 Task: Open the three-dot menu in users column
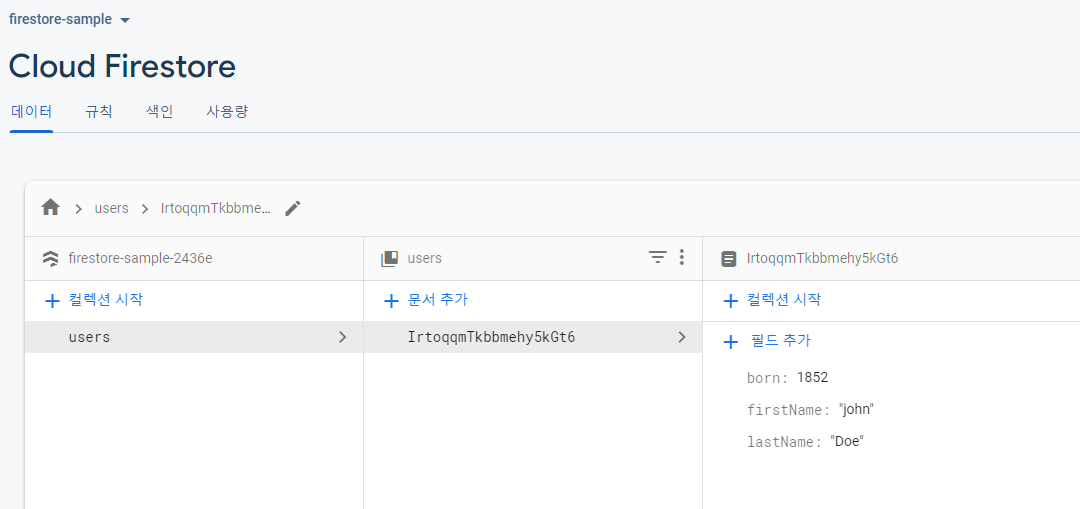click(x=681, y=258)
